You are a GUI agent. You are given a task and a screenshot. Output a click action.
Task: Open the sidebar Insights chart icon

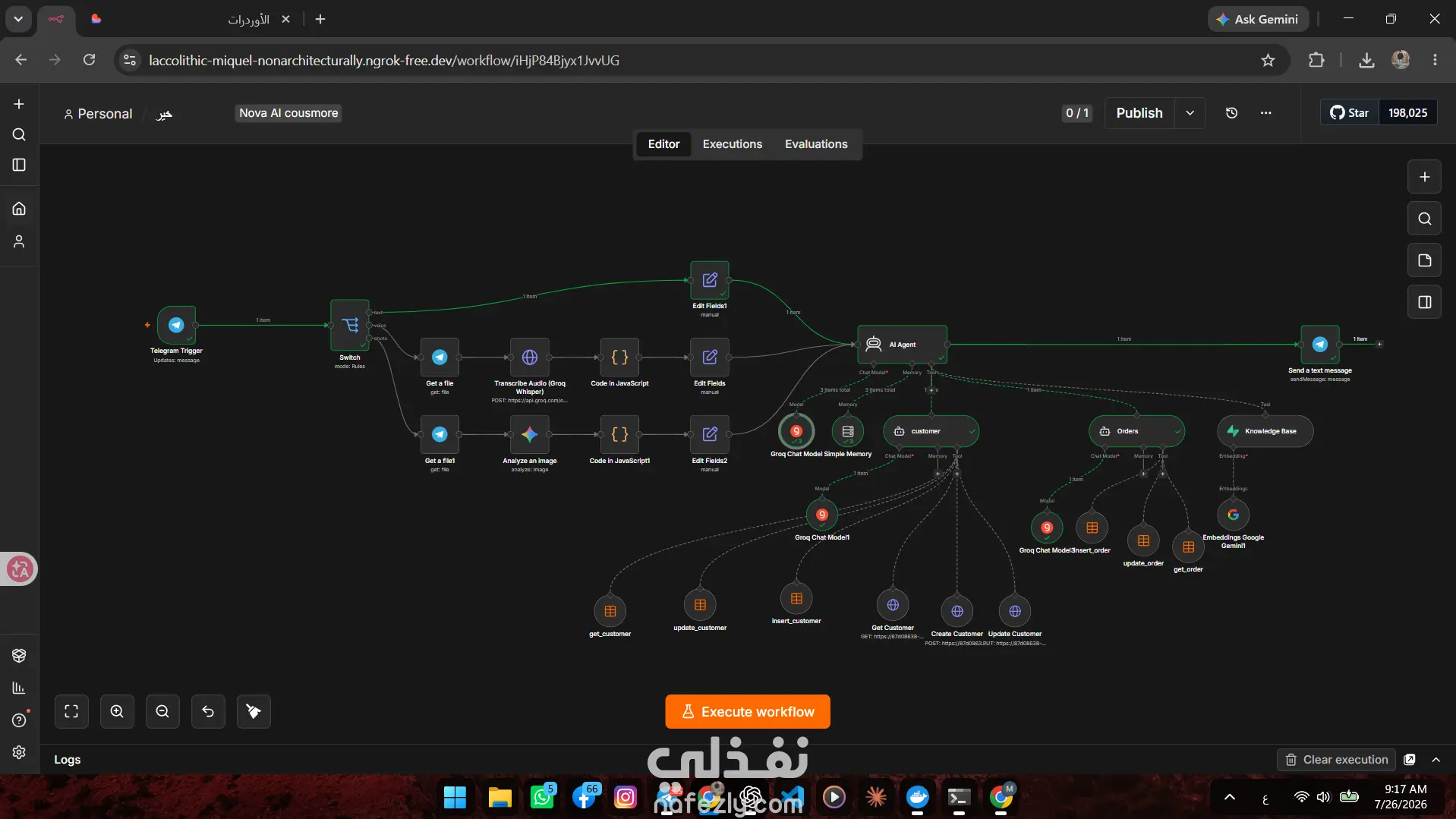[19, 688]
